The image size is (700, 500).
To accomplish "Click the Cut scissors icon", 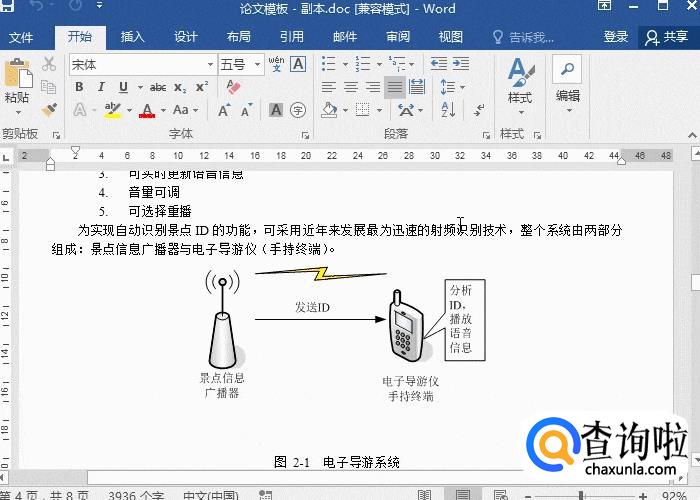I will [x=49, y=64].
